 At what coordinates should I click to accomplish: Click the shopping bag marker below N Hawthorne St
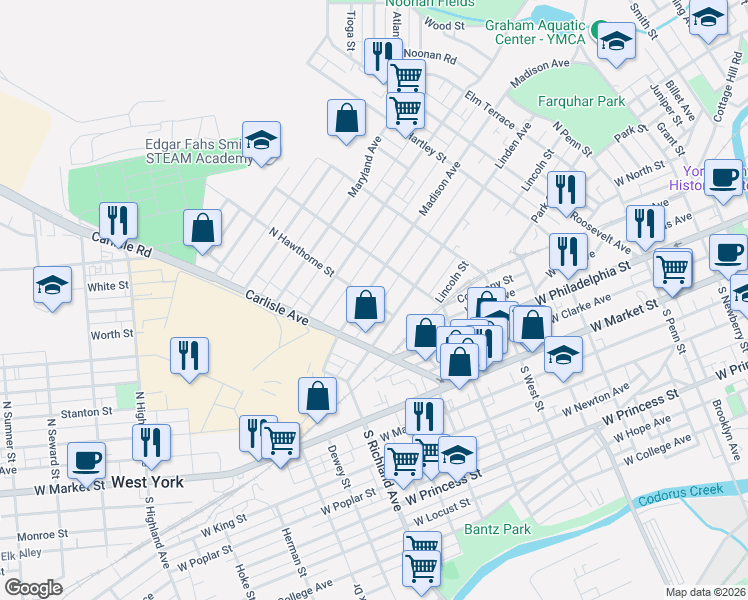click(365, 305)
